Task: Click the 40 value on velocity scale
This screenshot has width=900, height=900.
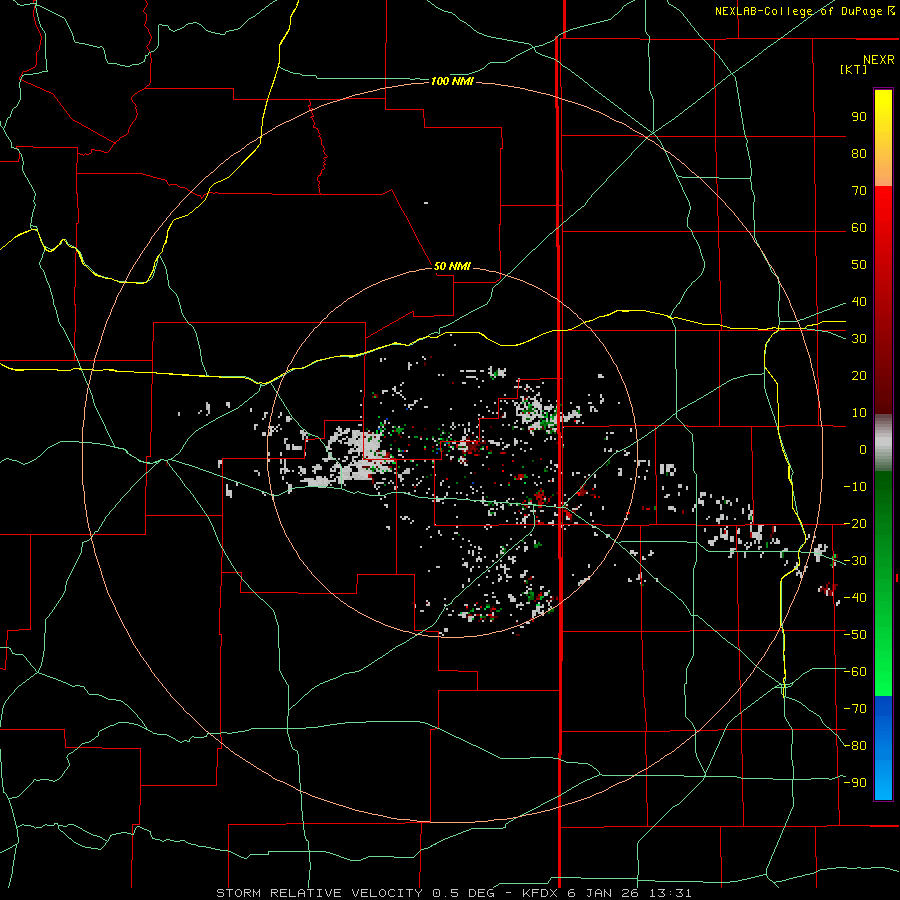Action: click(859, 301)
